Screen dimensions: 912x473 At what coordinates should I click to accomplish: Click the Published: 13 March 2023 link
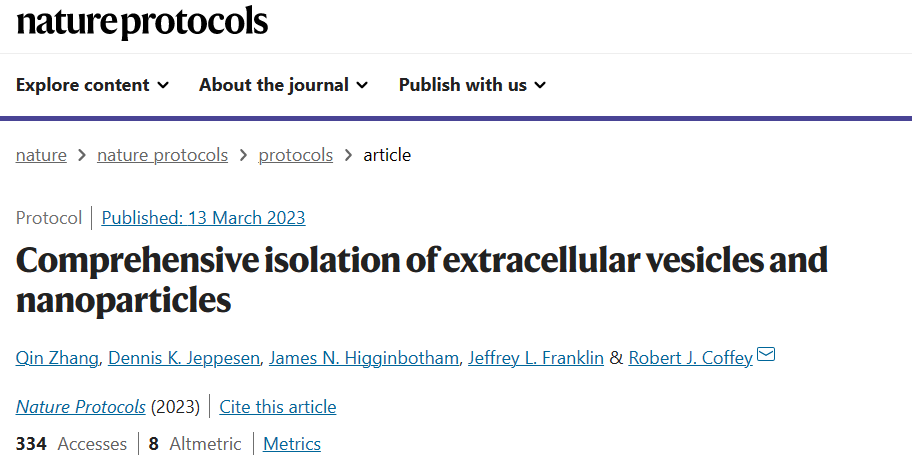coord(203,218)
